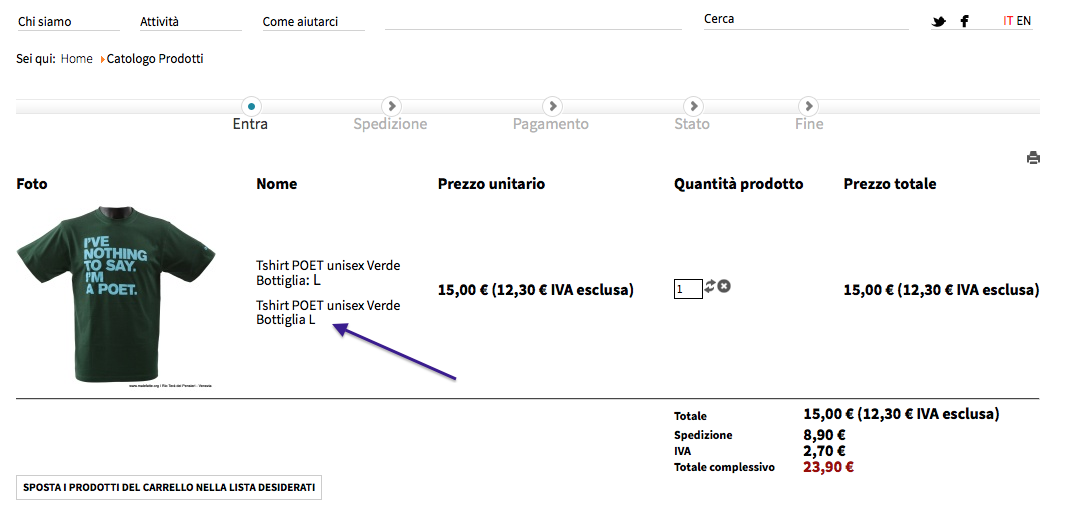
Task: Open the Twitter bird icon link
Action: tap(939, 21)
